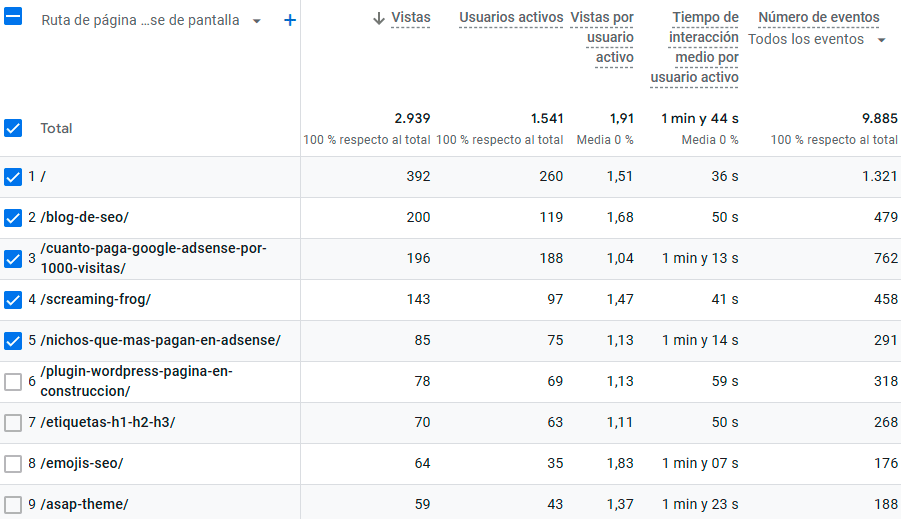The height and width of the screenshot is (519, 901).
Task: Toggle the select-all checkbox in header
Action: pos(13,17)
